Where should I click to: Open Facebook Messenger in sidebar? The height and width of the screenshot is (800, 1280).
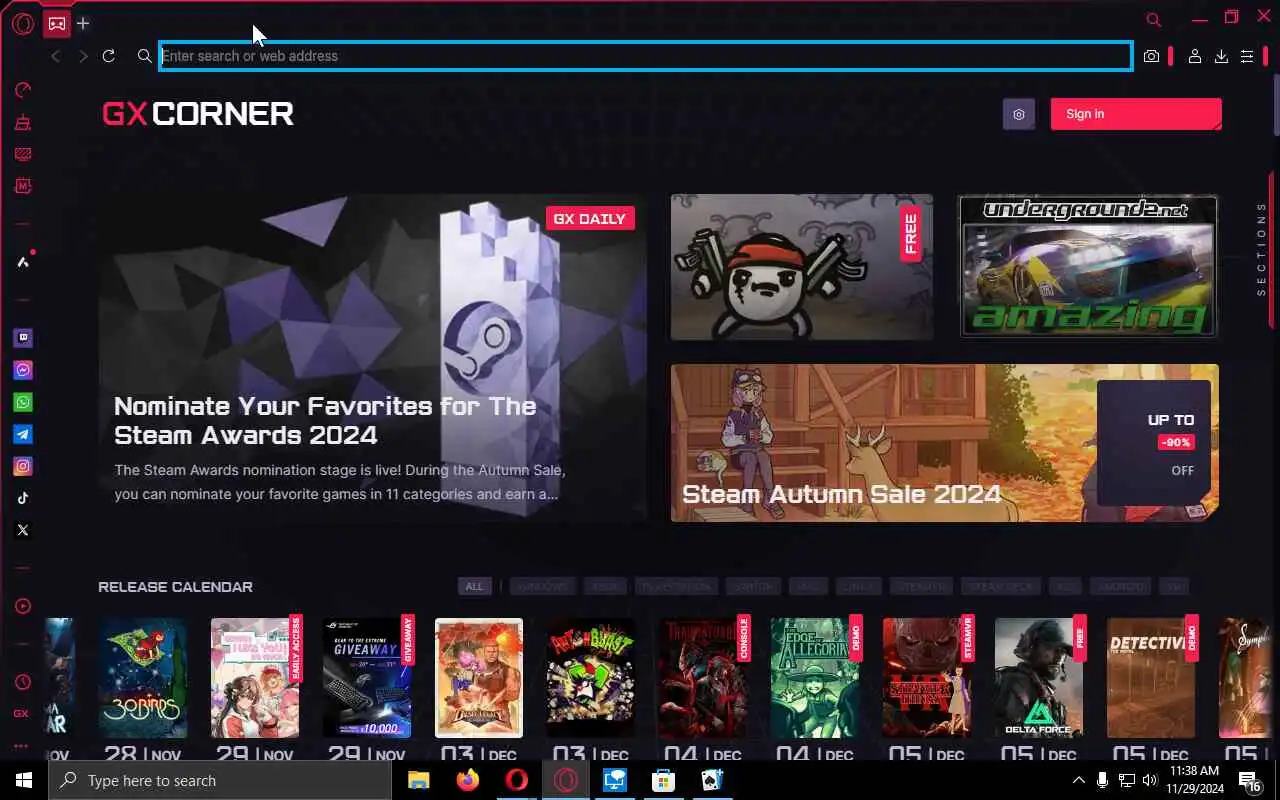(23, 370)
